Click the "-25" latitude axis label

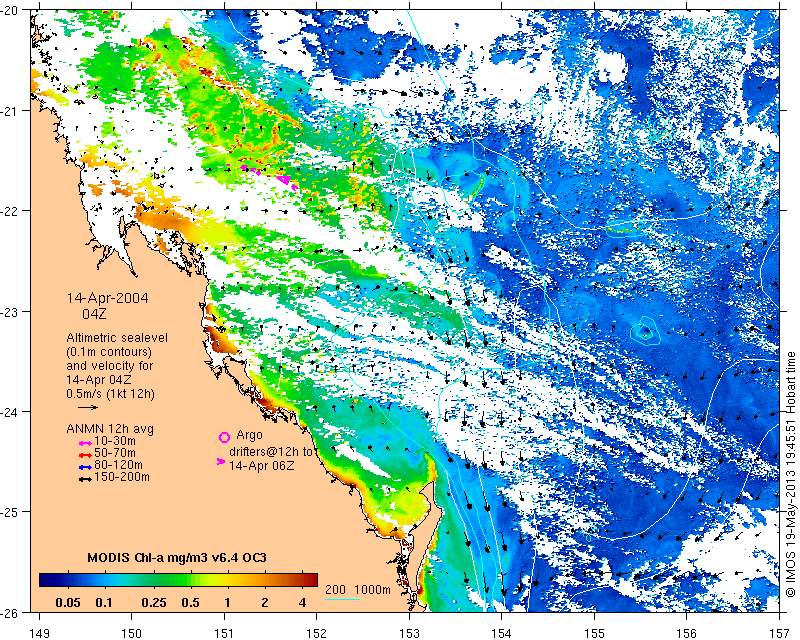tap(9, 512)
